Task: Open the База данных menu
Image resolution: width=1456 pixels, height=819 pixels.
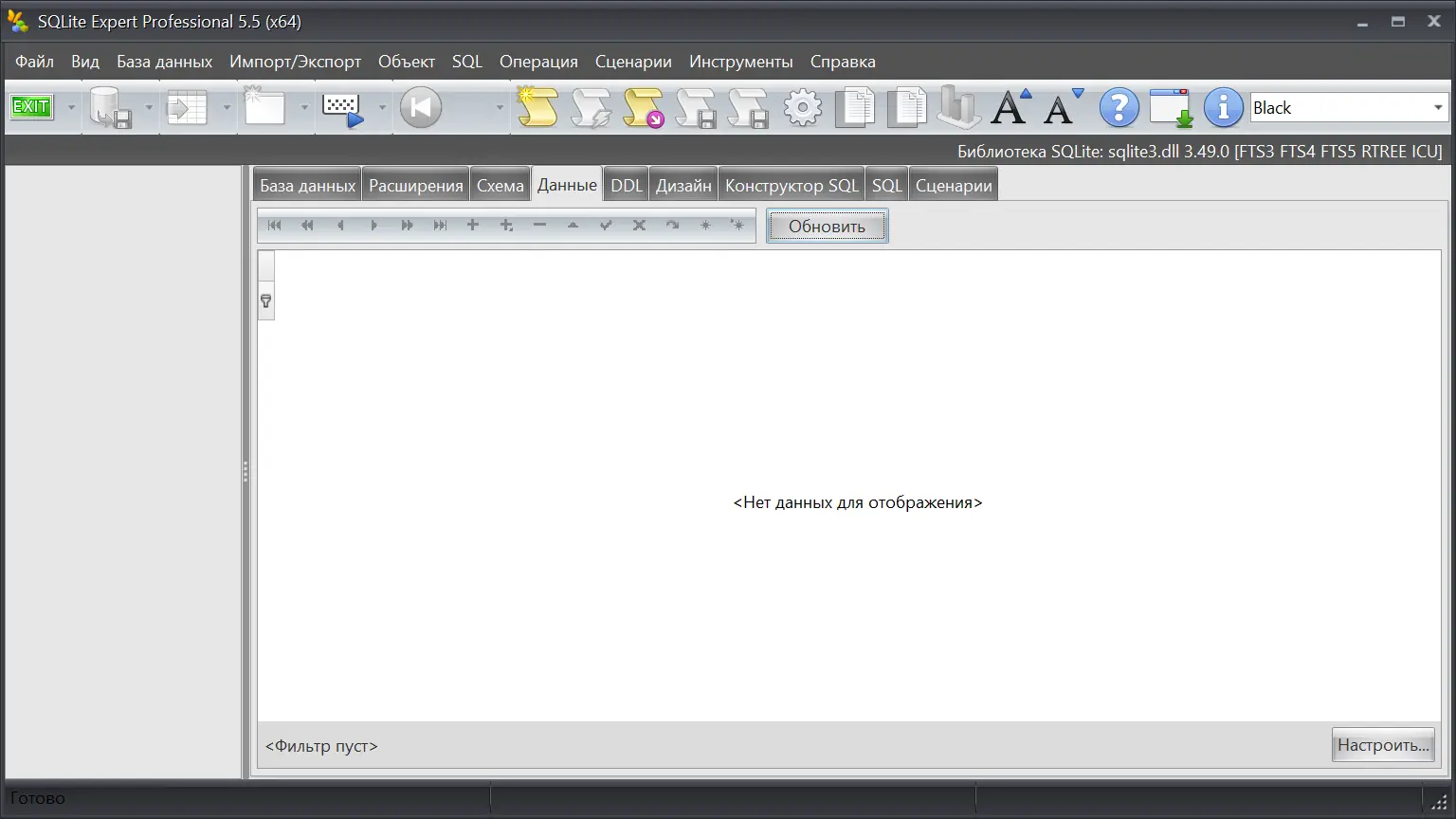Action: [164, 62]
